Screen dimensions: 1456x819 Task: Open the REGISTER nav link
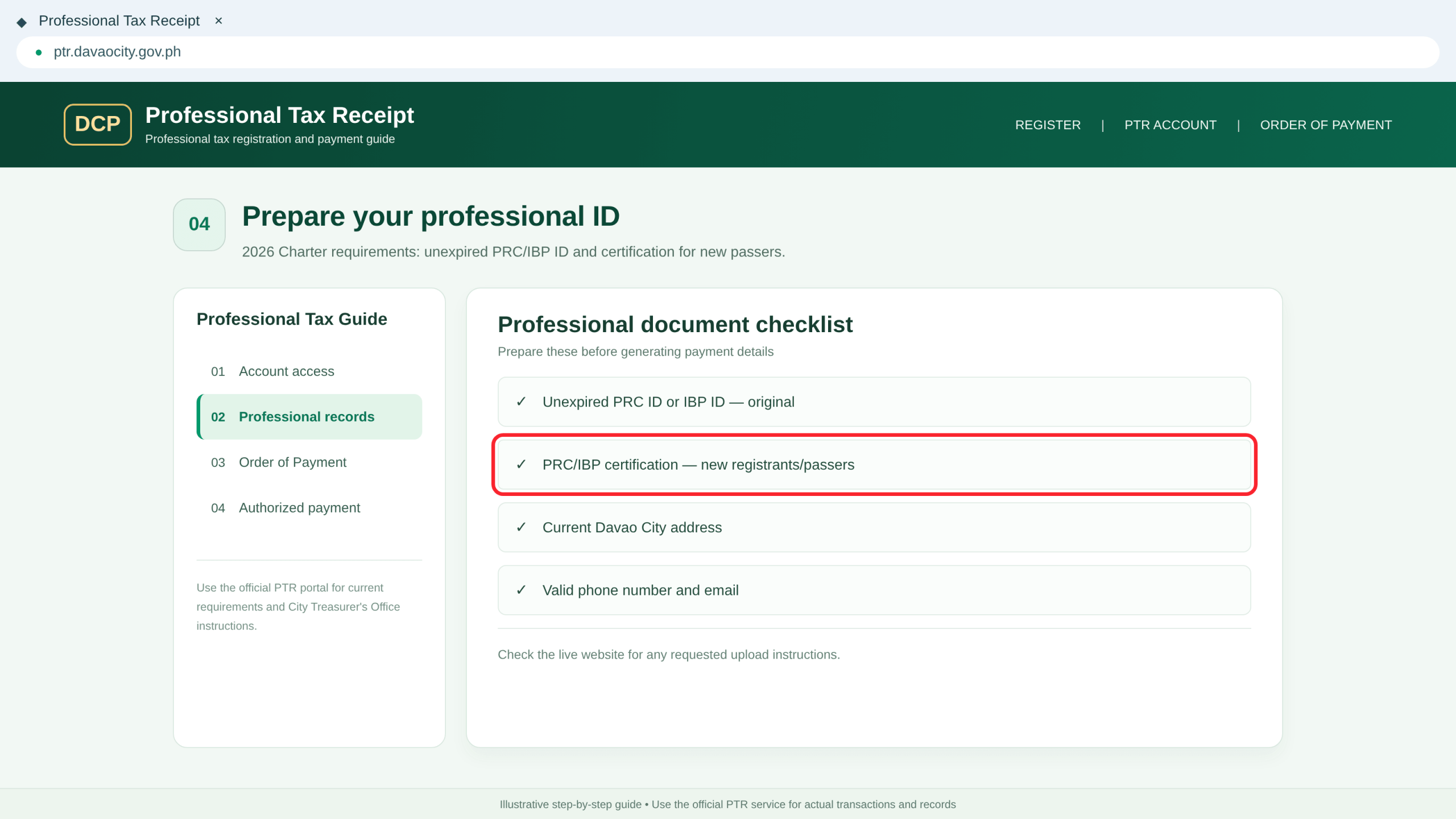pos(1048,125)
